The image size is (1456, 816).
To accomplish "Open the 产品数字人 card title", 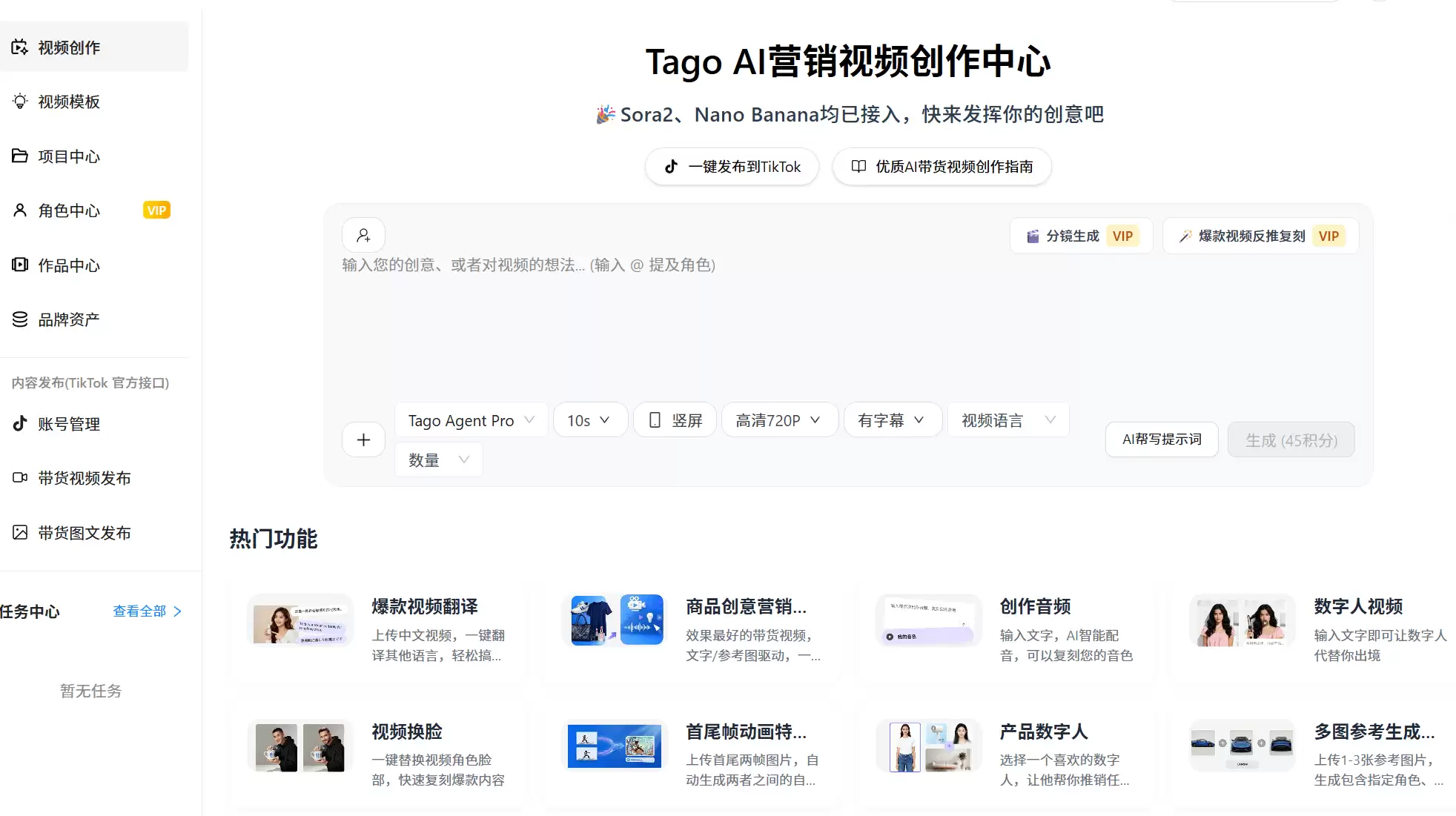I will (1044, 732).
